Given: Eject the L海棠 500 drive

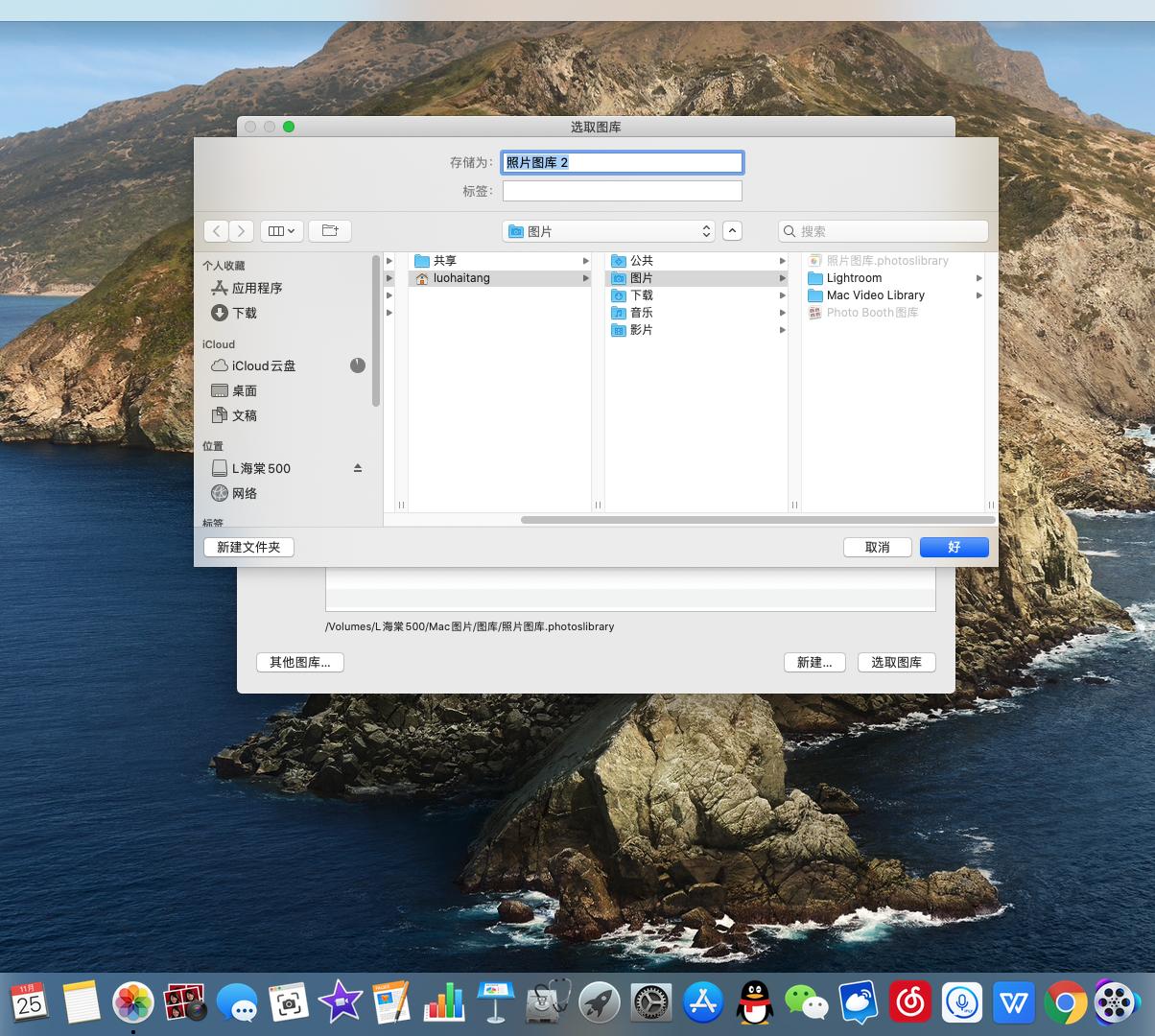Looking at the screenshot, I should (358, 468).
